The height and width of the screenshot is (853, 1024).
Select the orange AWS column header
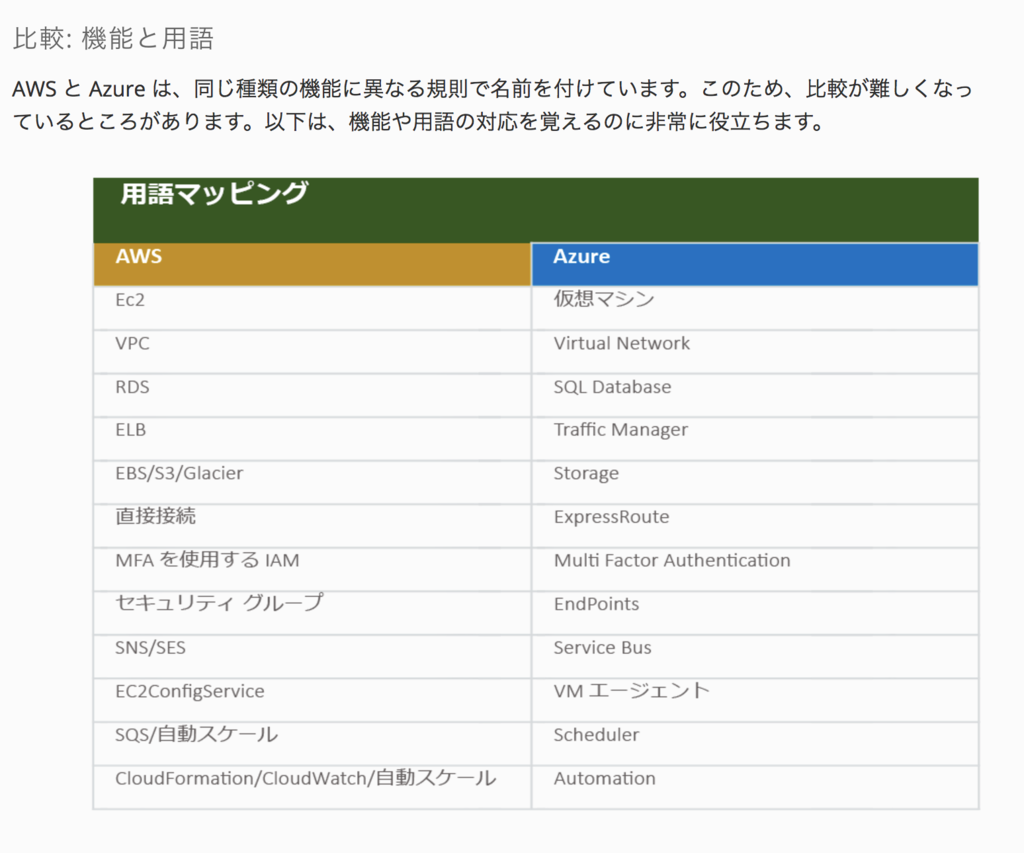pos(311,263)
